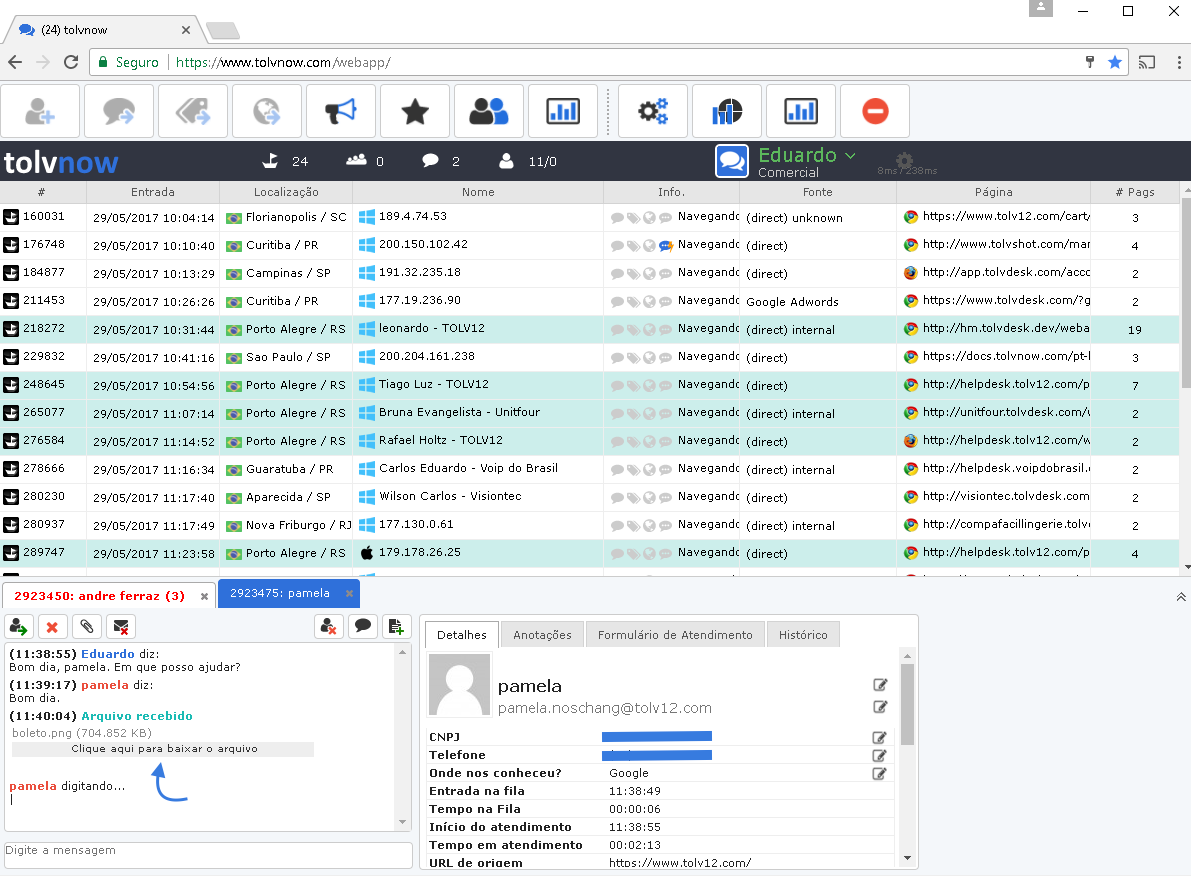1191x876 pixels.
Task: Bookmark the page with the blue star
Action: pyautogui.click(x=1114, y=62)
